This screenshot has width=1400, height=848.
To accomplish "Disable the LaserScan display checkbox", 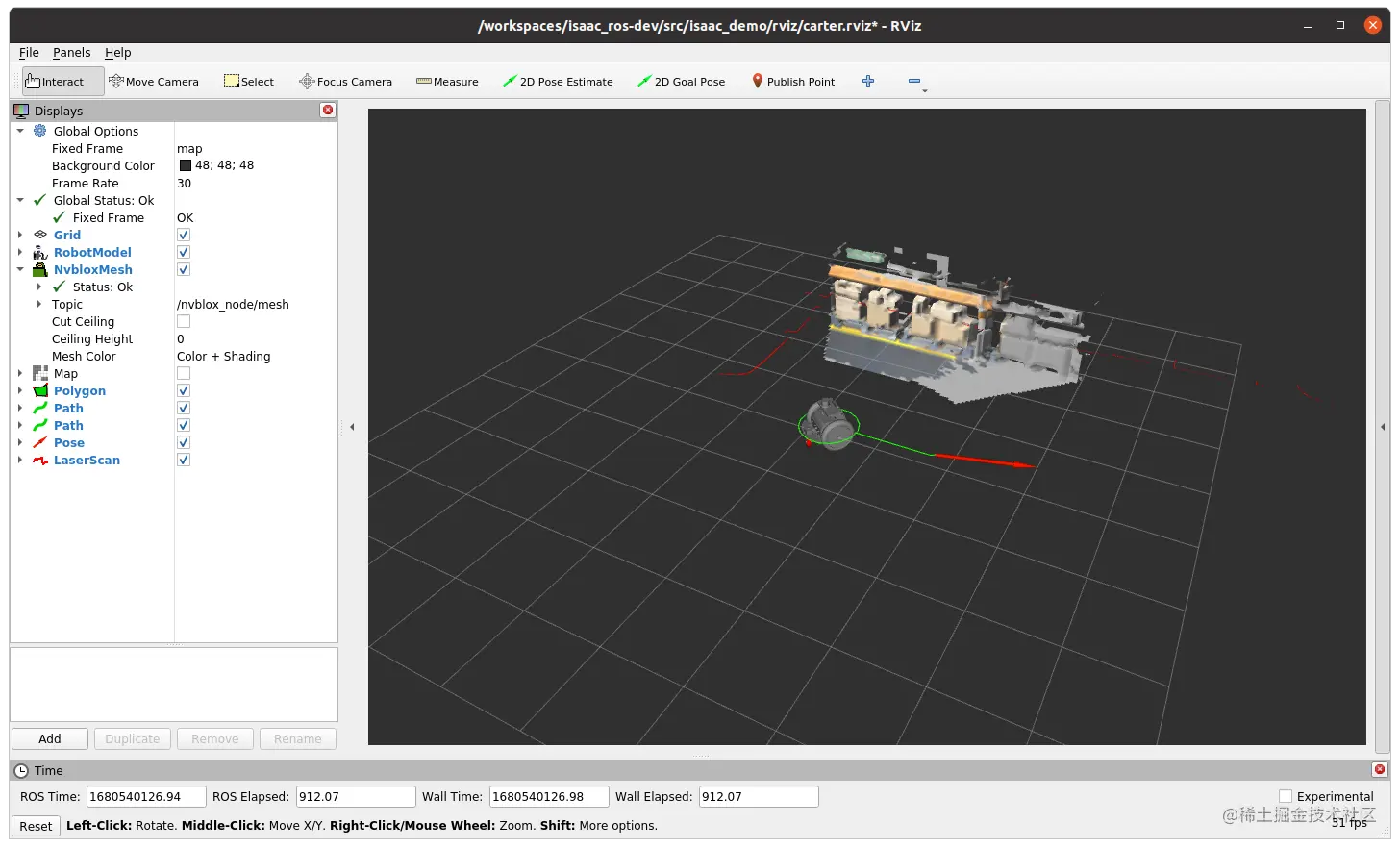I will tap(183, 460).
